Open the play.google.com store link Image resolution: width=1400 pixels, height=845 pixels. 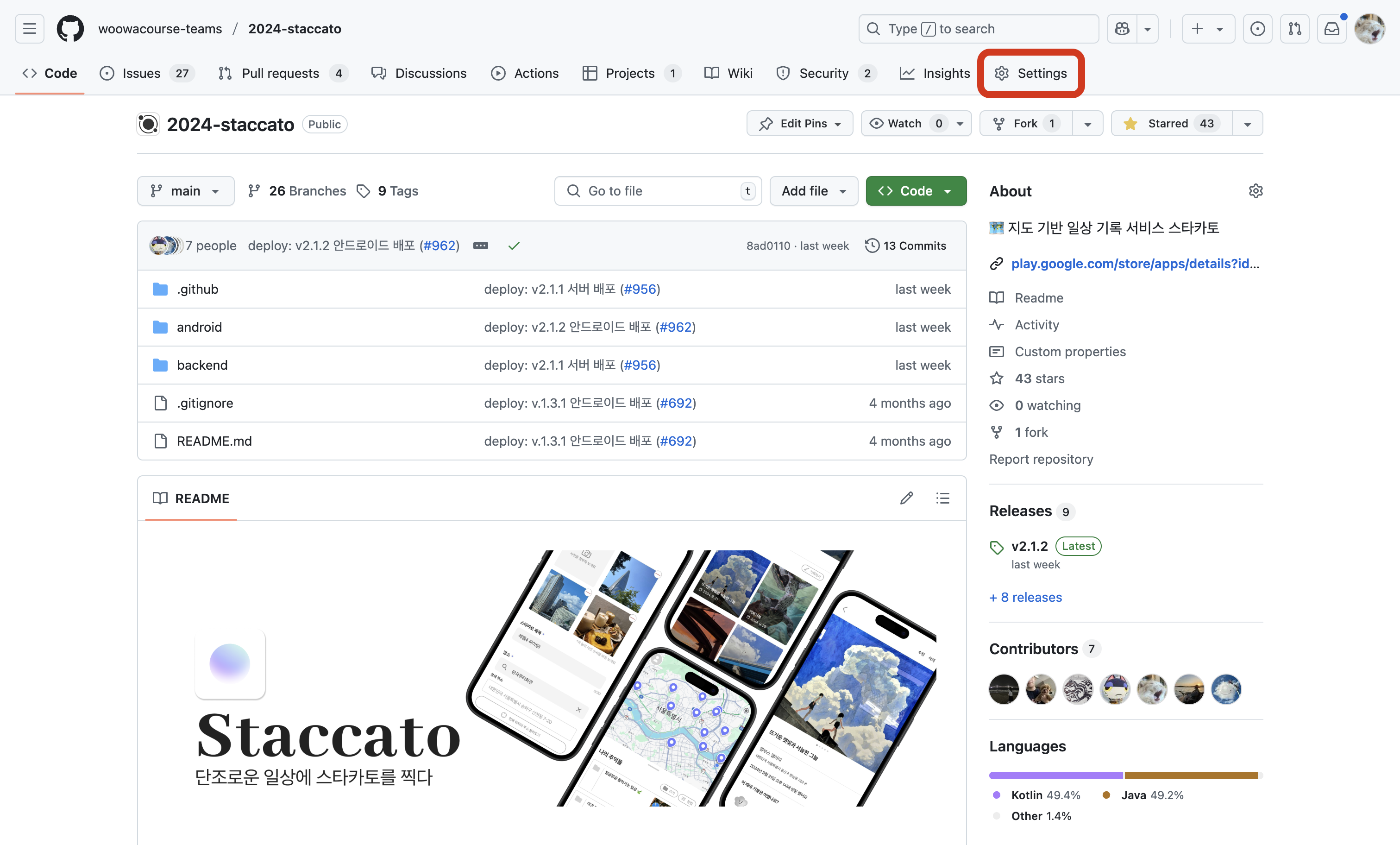1135,264
